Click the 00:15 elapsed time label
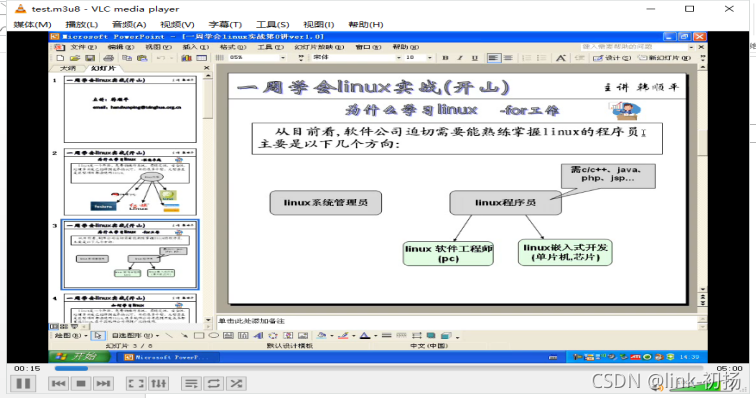Viewport: 756px width, 399px height. [27, 369]
